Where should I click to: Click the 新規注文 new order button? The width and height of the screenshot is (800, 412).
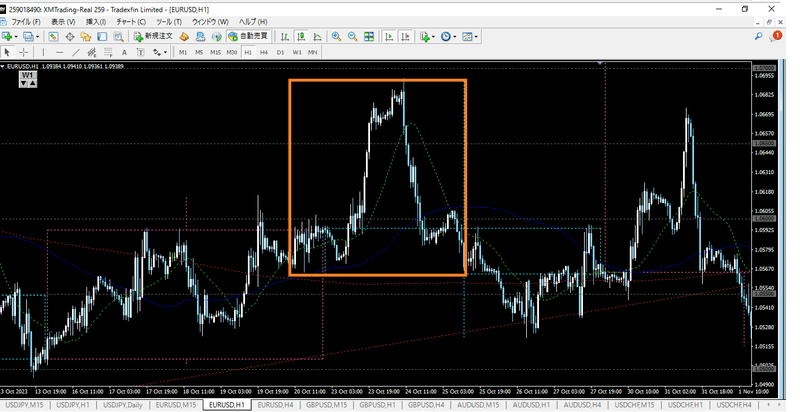point(153,36)
